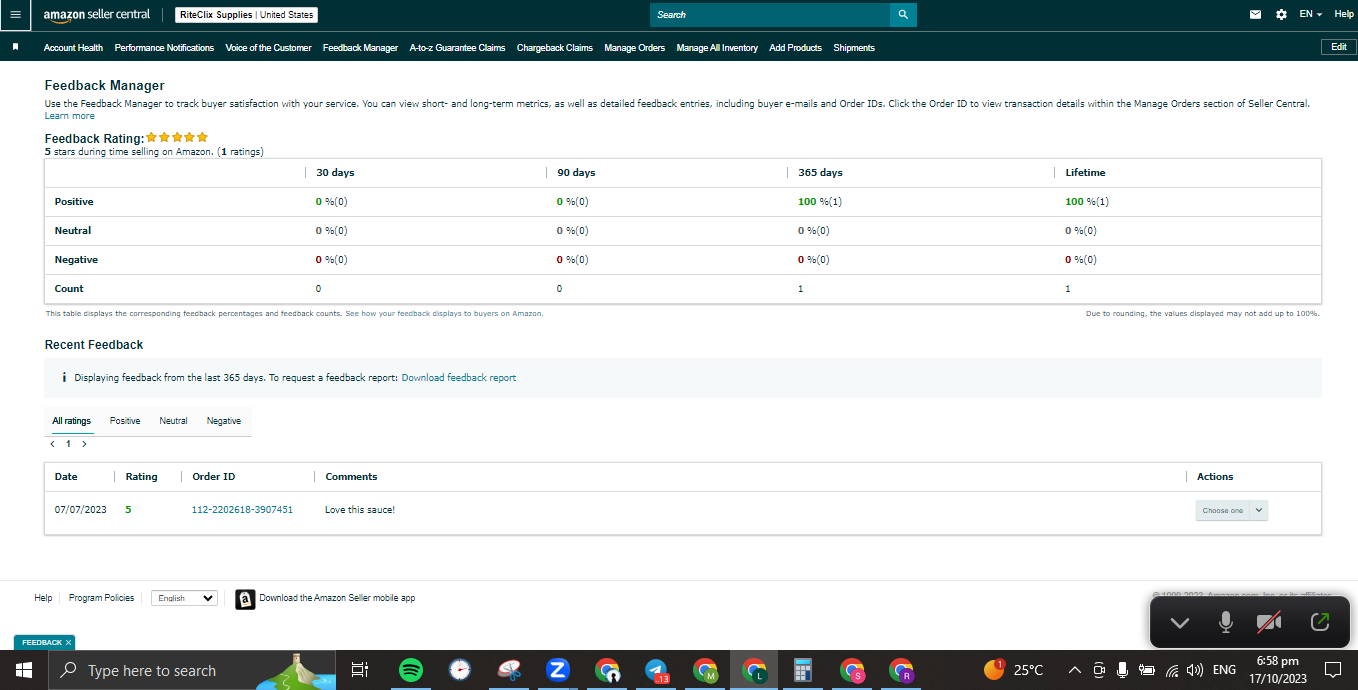Click the Help link at top right
The height and width of the screenshot is (690, 1358).
pos(1343,15)
